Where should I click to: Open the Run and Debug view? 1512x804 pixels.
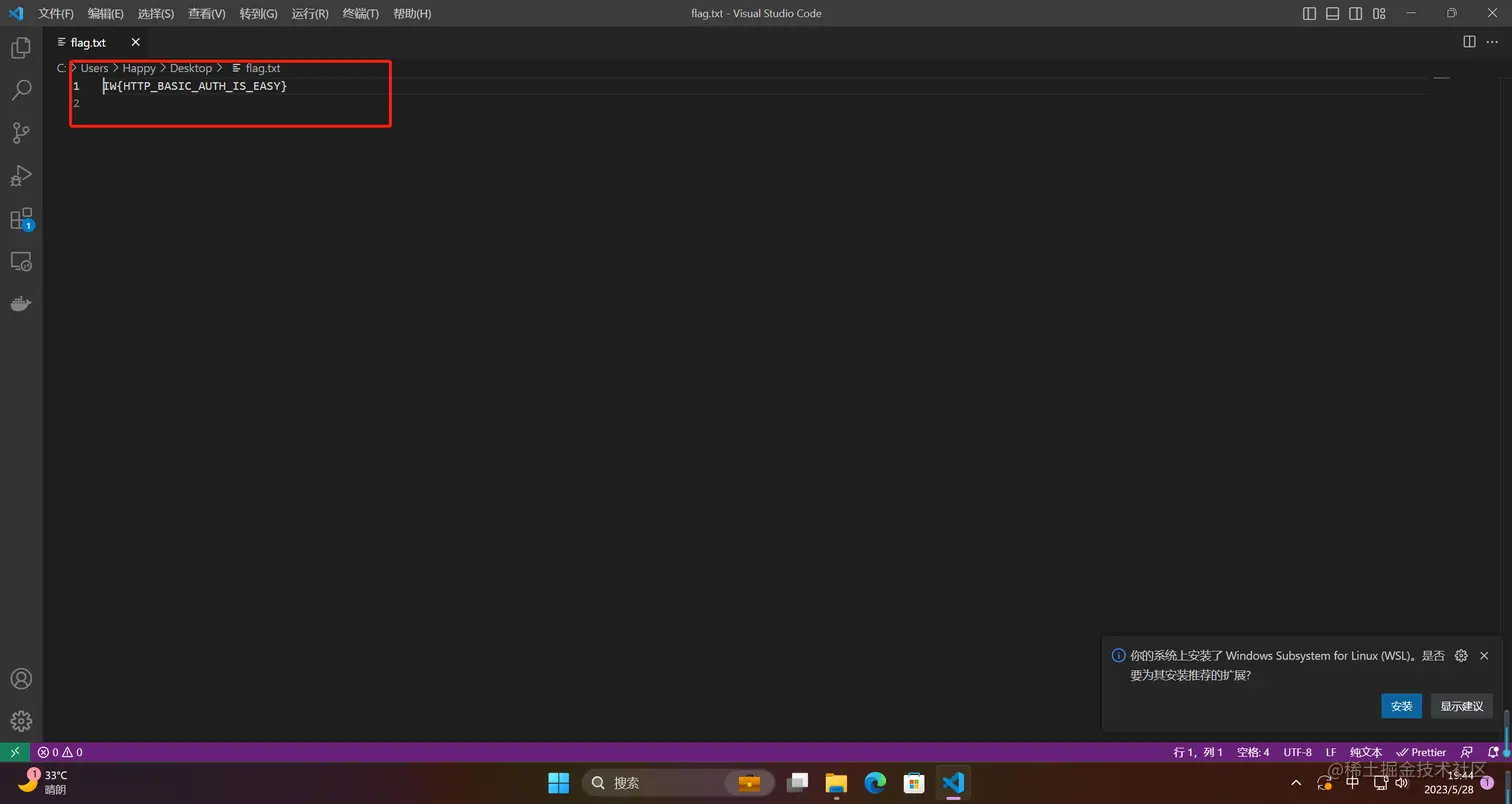tap(21, 176)
